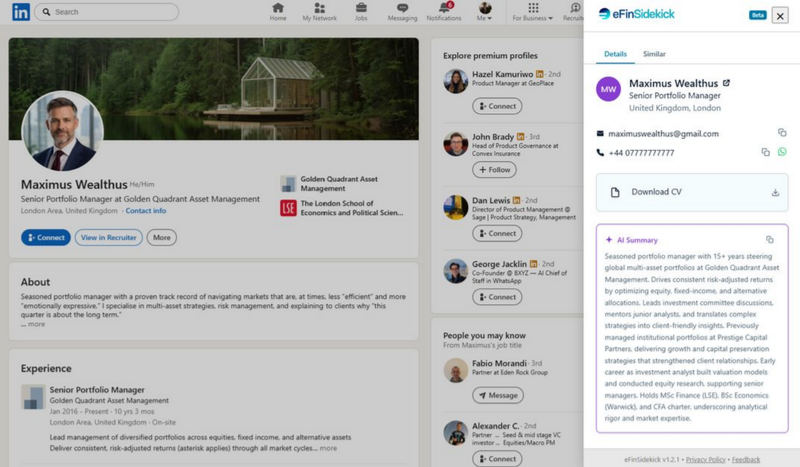Switch to the Similar tab
The height and width of the screenshot is (467, 800).
click(x=654, y=54)
